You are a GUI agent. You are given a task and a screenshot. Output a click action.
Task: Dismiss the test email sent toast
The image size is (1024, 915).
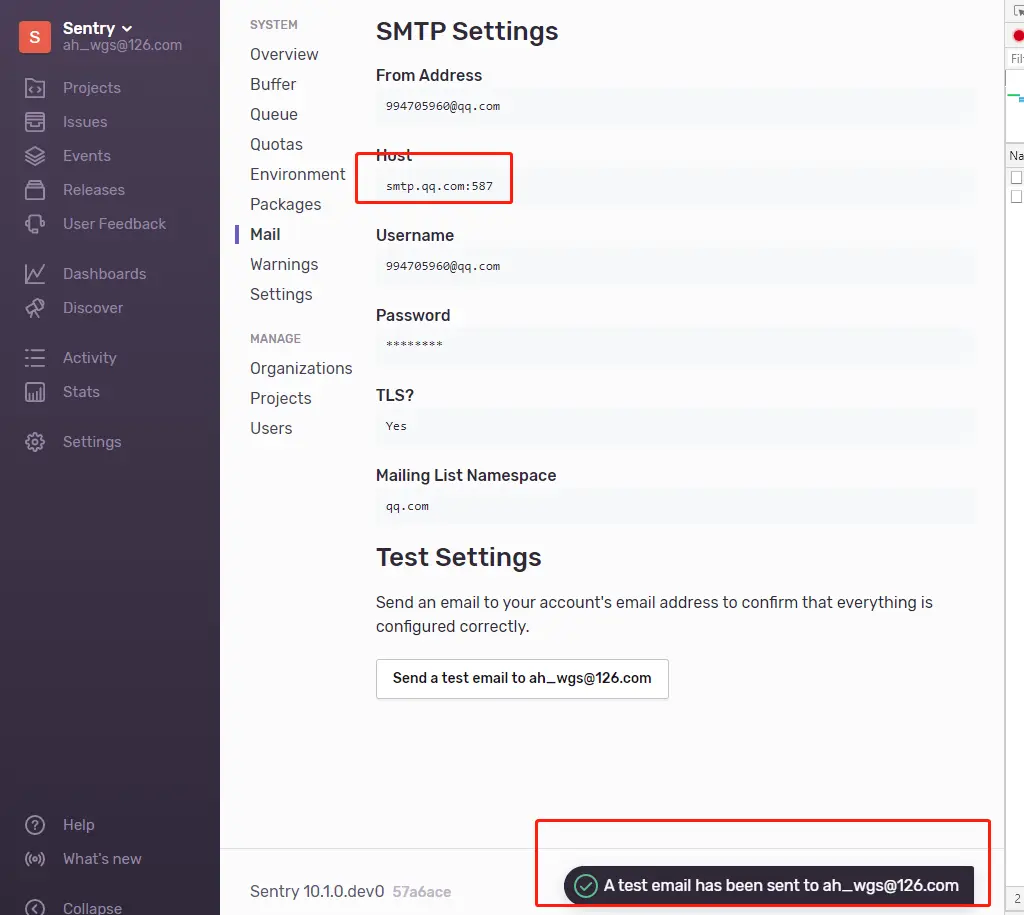click(x=769, y=886)
